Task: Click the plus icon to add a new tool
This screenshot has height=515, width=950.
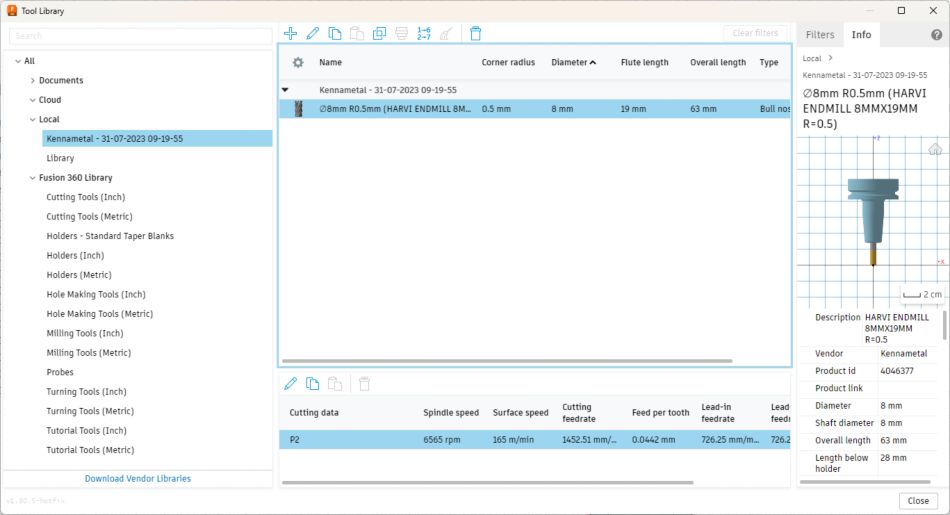Action: pyautogui.click(x=290, y=33)
